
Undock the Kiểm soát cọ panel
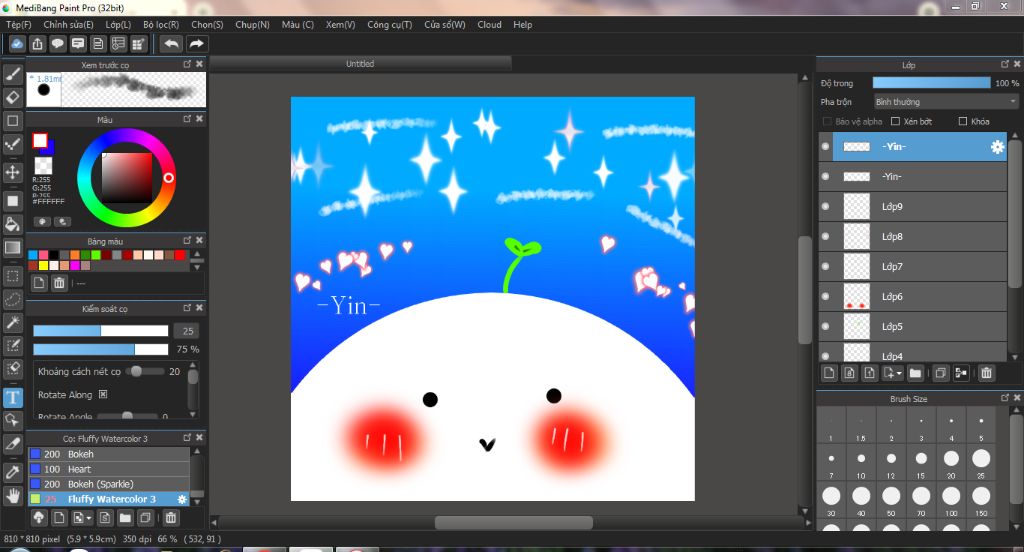pos(187,308)
